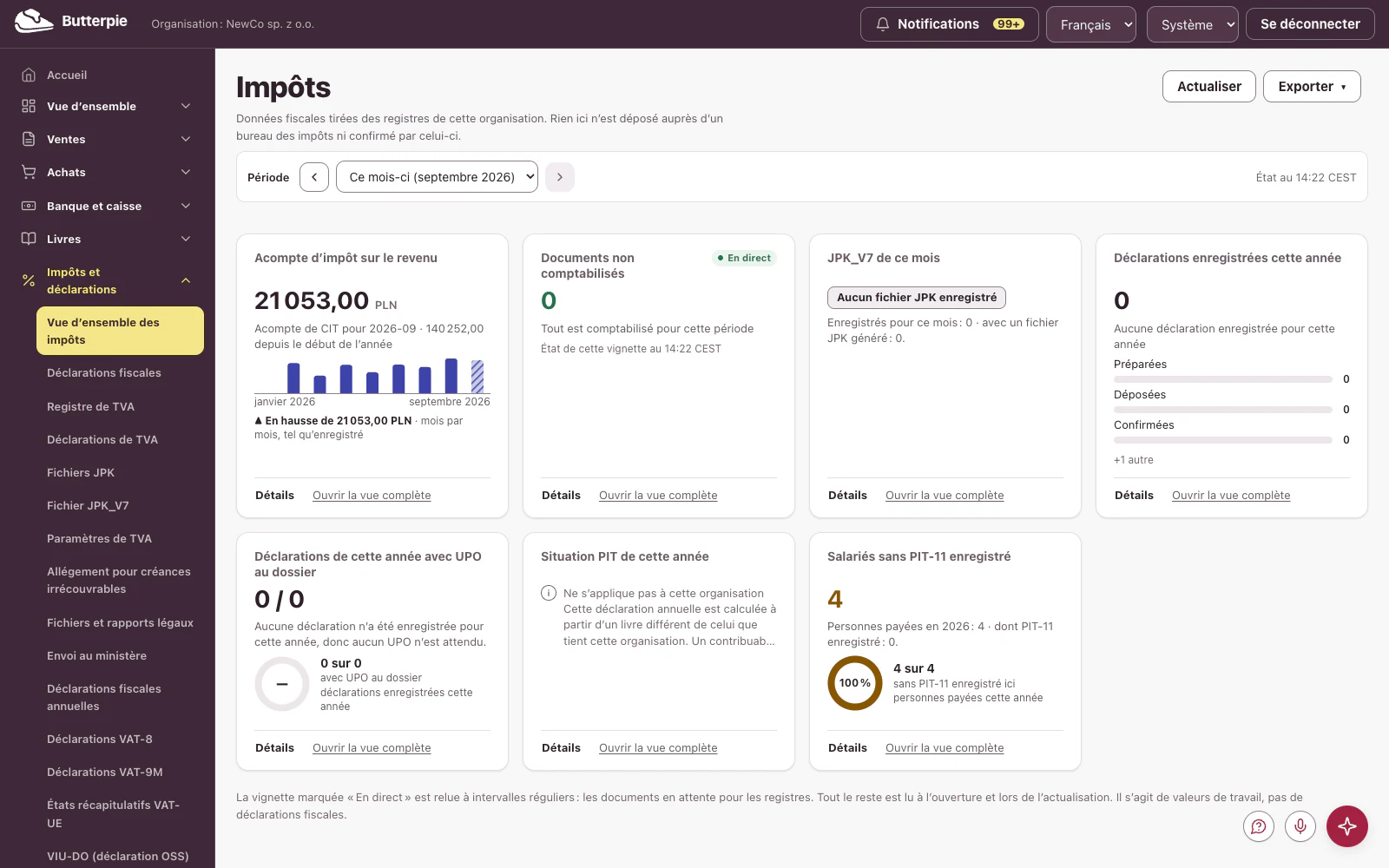Click the Ventes document icon

pos(29,139)
